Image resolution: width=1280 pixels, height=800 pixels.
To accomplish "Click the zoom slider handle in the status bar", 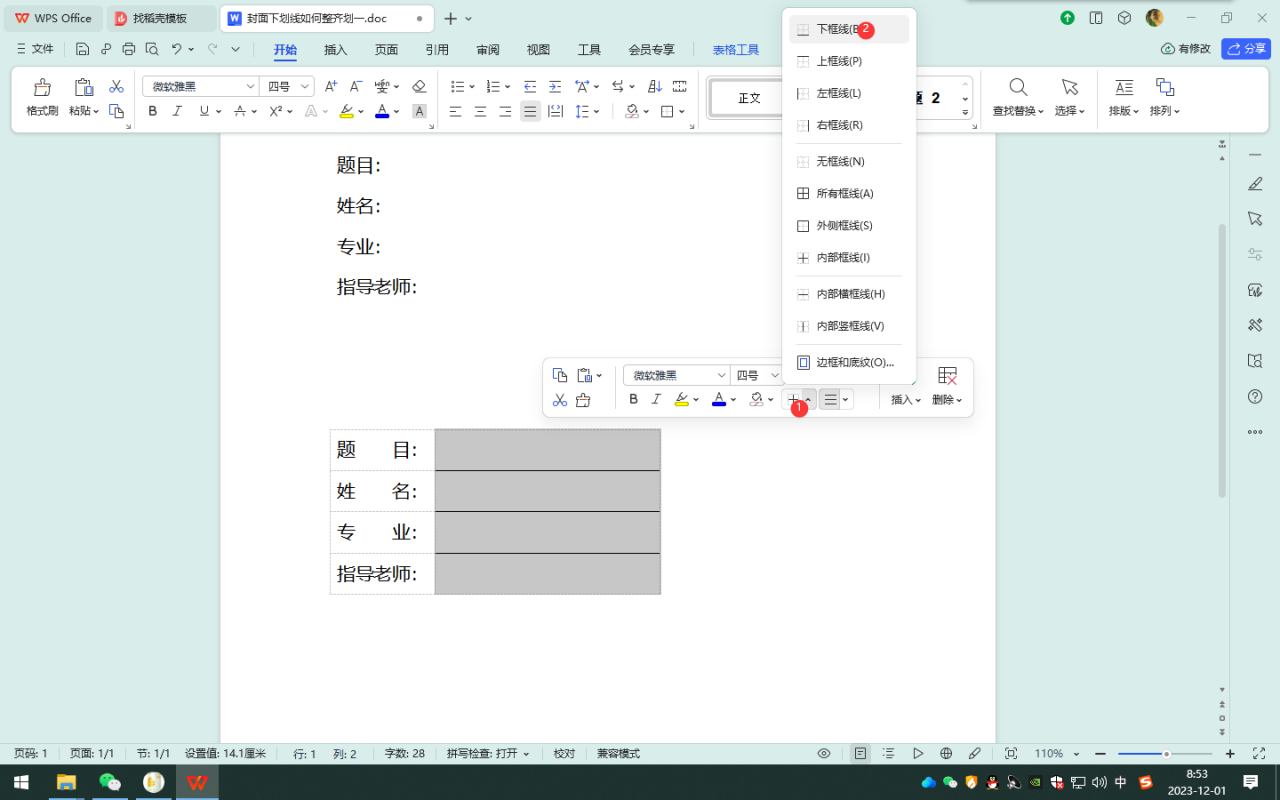I will coord(1166,753).
